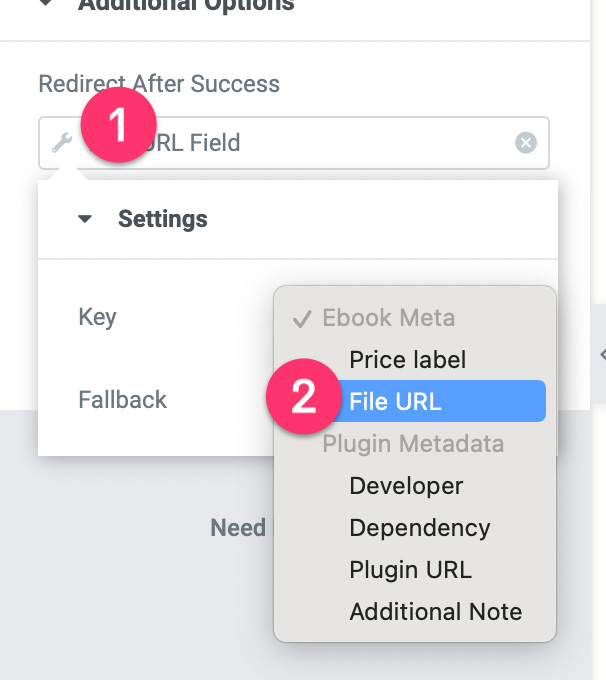This screenshot has width=606, height=680.
Task: Click the Plugin Metadata group label
Action: 413,444
